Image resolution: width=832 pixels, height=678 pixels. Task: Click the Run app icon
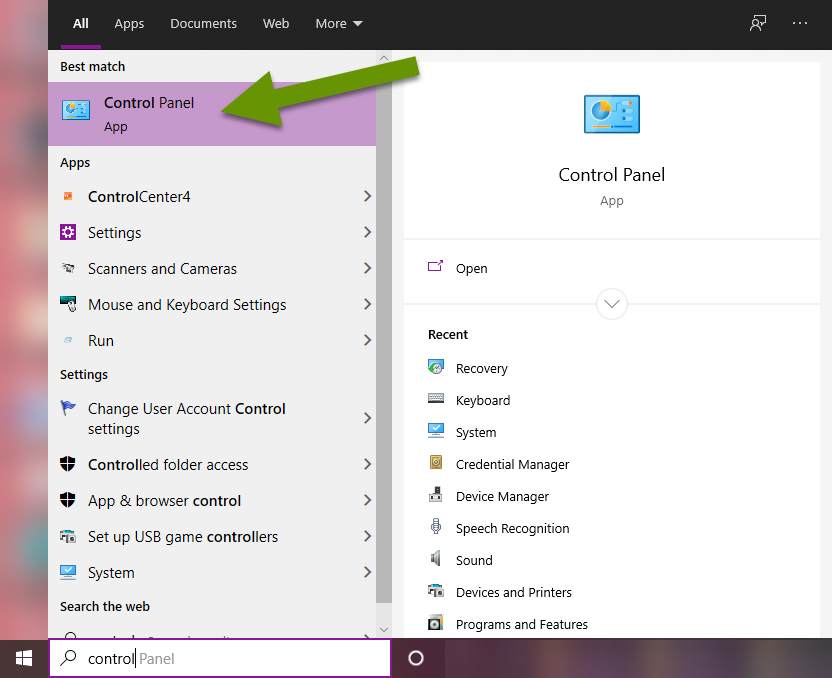[68, 340]
